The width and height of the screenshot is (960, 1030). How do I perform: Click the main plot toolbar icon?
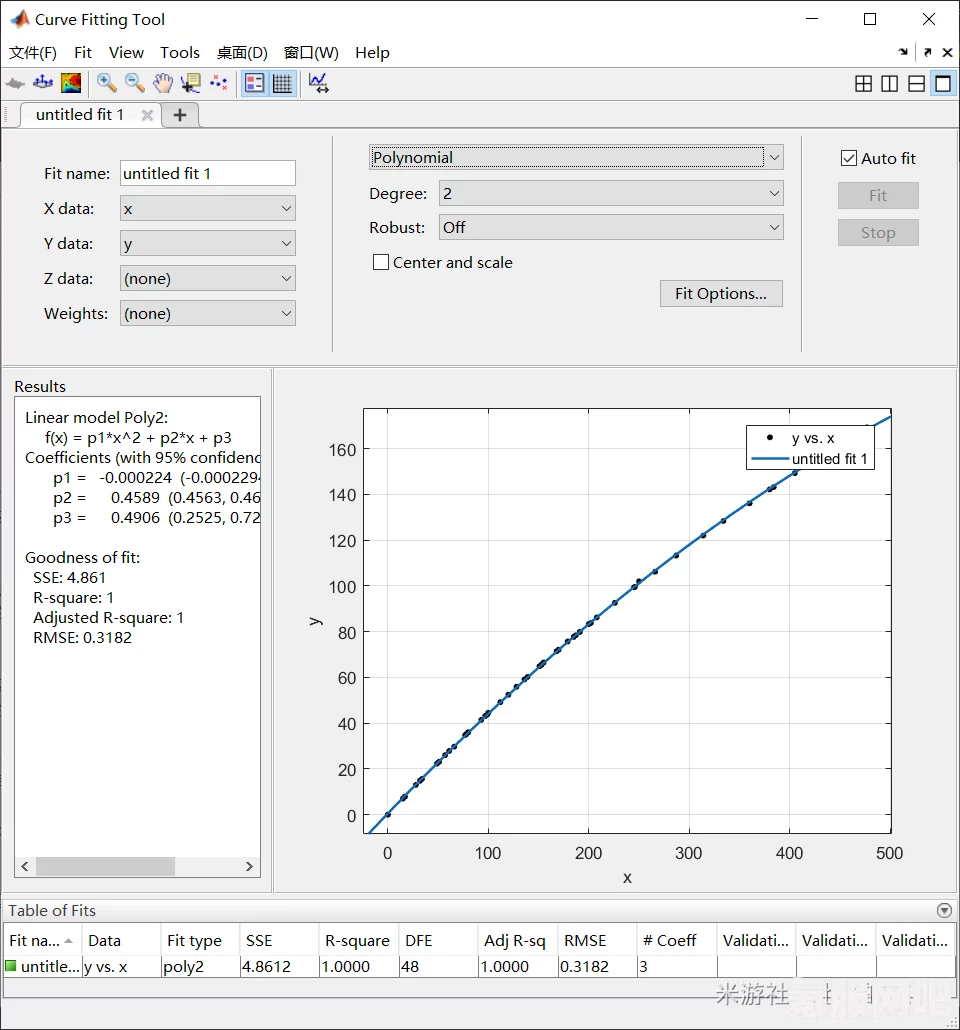click(x=15, y=83)
